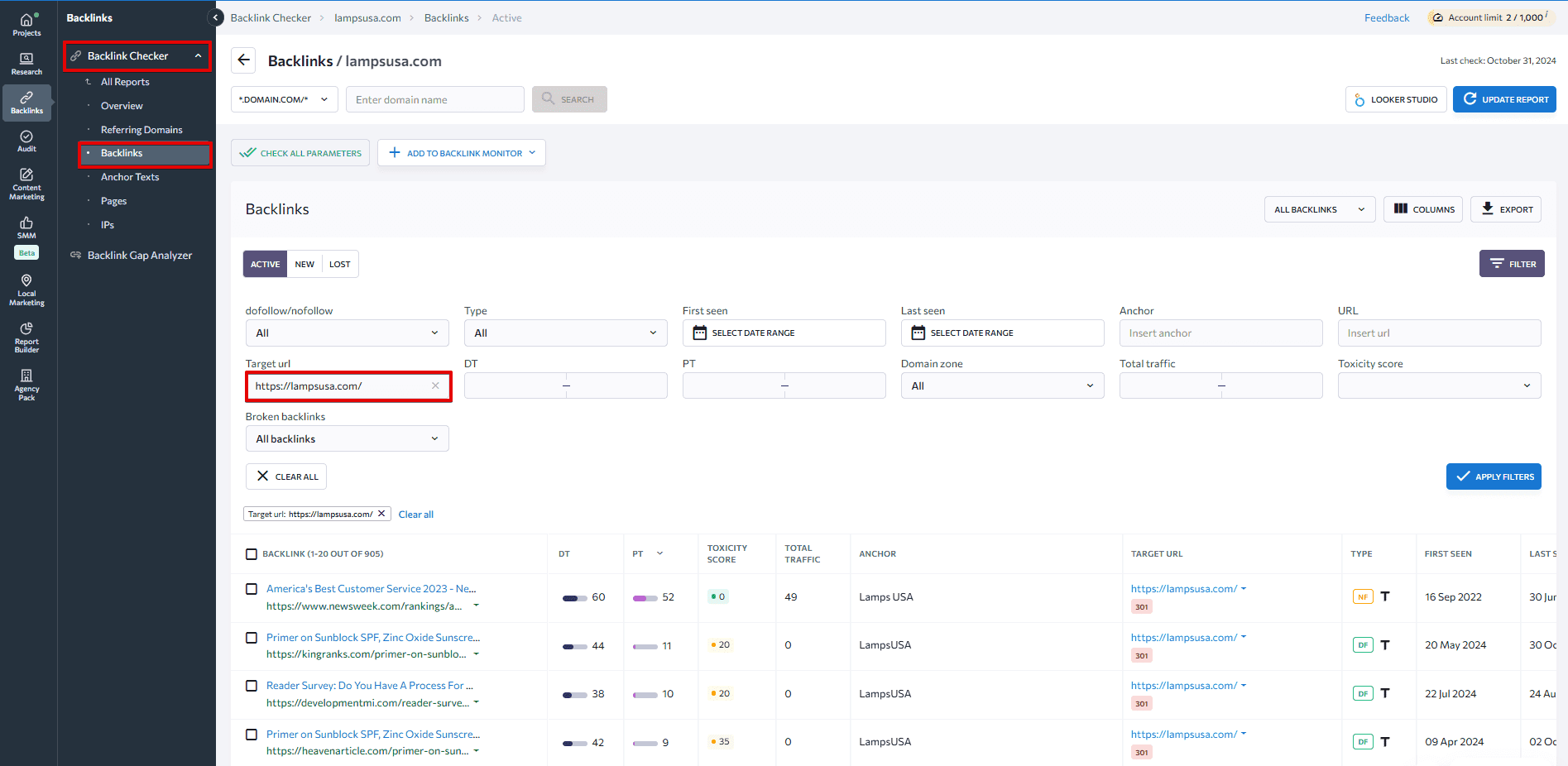The height and width of the screenshot is (766, 1568).
Task: Click the Anchor input field
Action: pyautogui.click(x=1220, y=333)
